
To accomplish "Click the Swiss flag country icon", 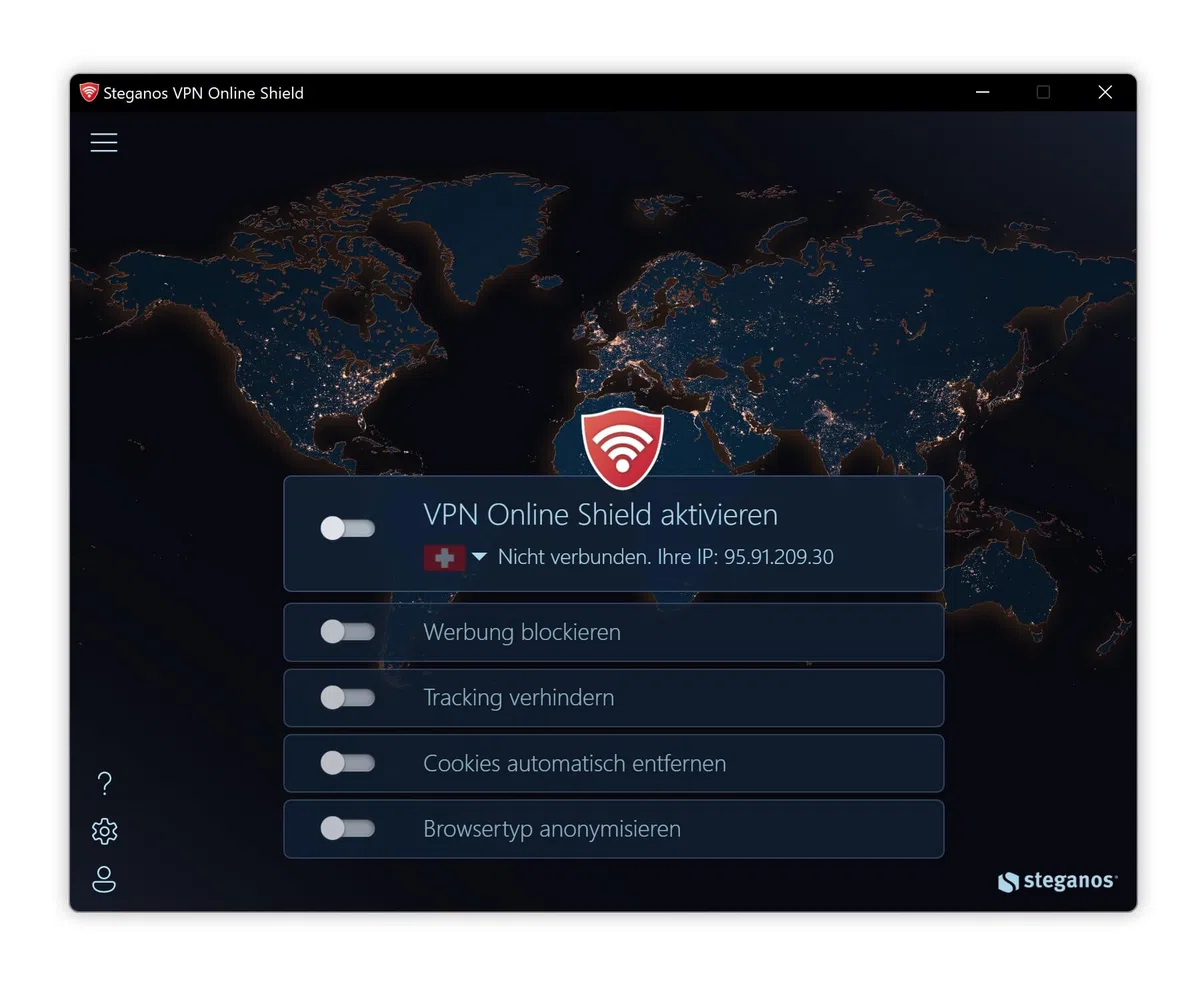I will tap(444, 557).
